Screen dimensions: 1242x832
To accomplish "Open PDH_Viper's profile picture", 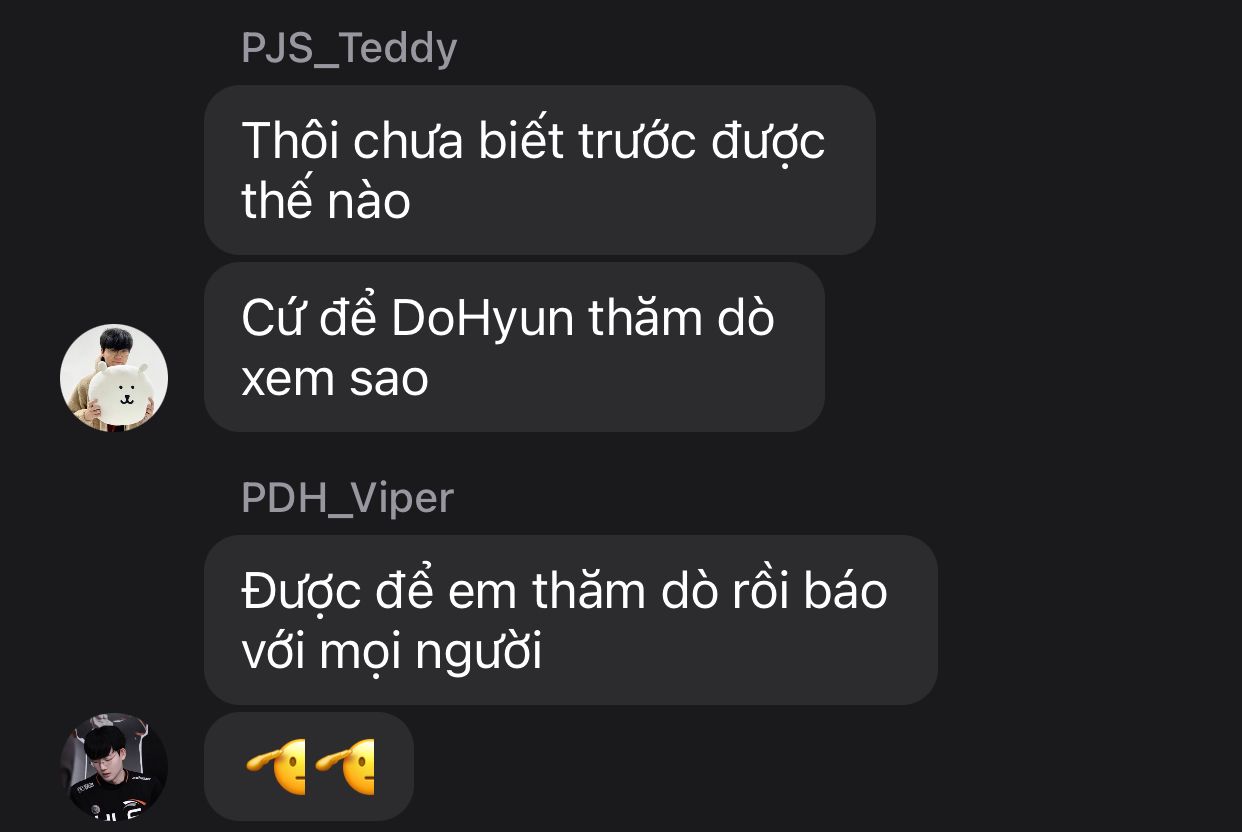I will tap(114, 767).
